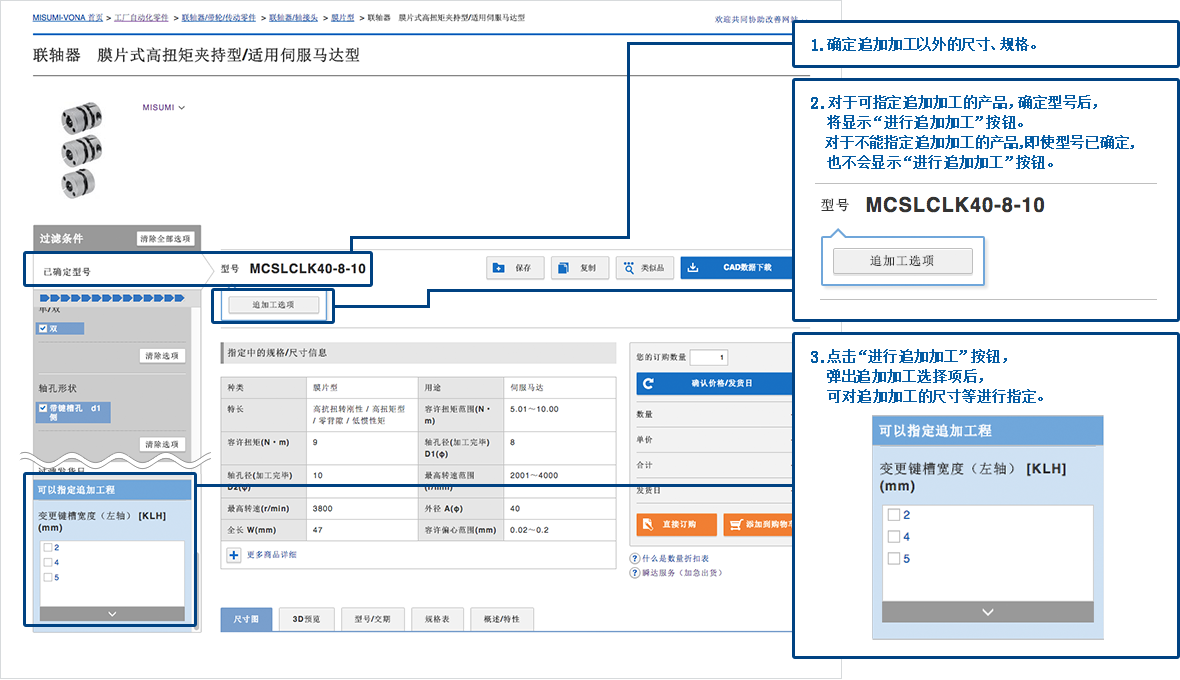This screenshot has height=680, width=1180.
Task: Switch to the 尺寸图 tab
Action: click(246, 619)
